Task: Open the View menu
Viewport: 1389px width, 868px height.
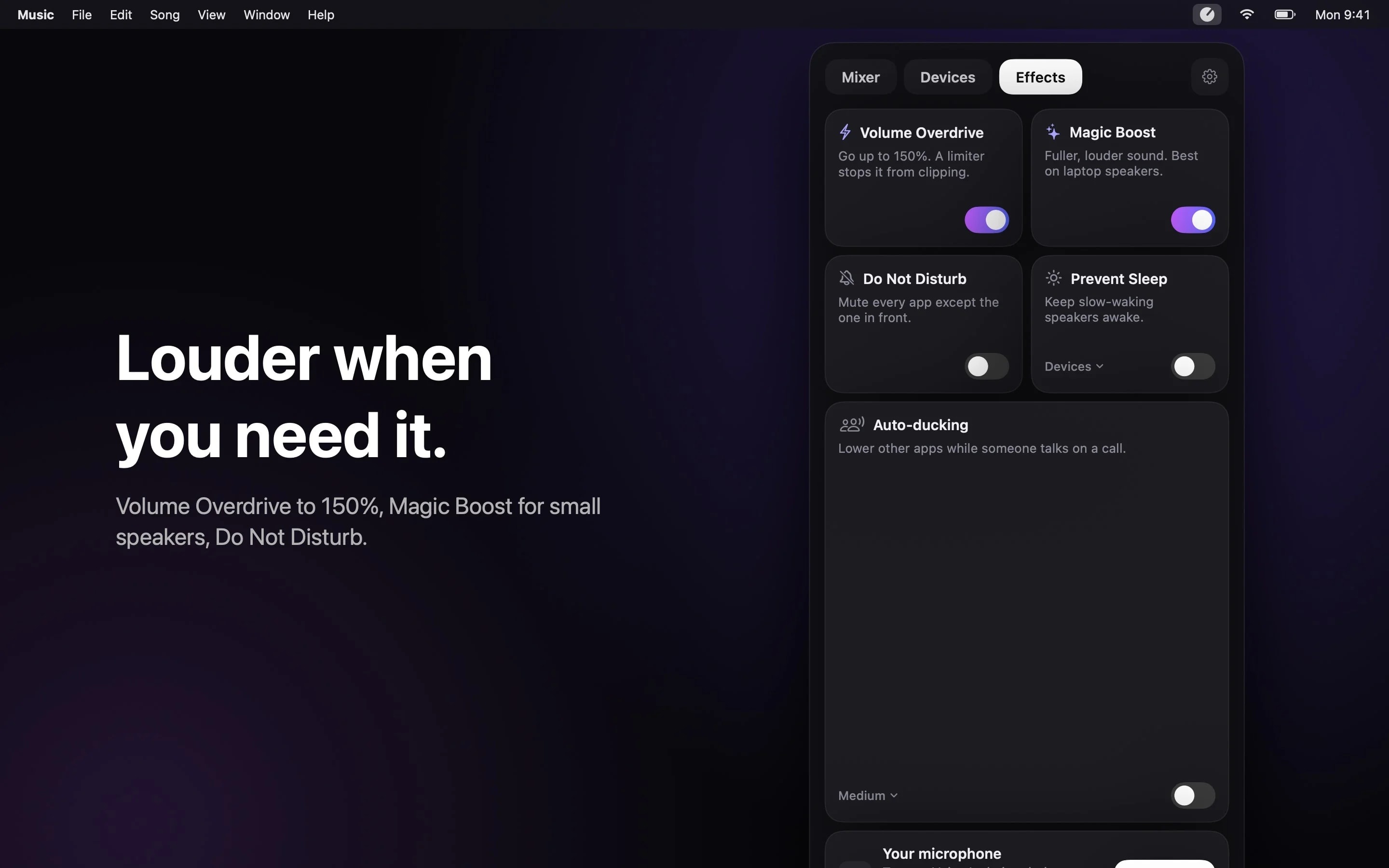Action: coord(211,15)
